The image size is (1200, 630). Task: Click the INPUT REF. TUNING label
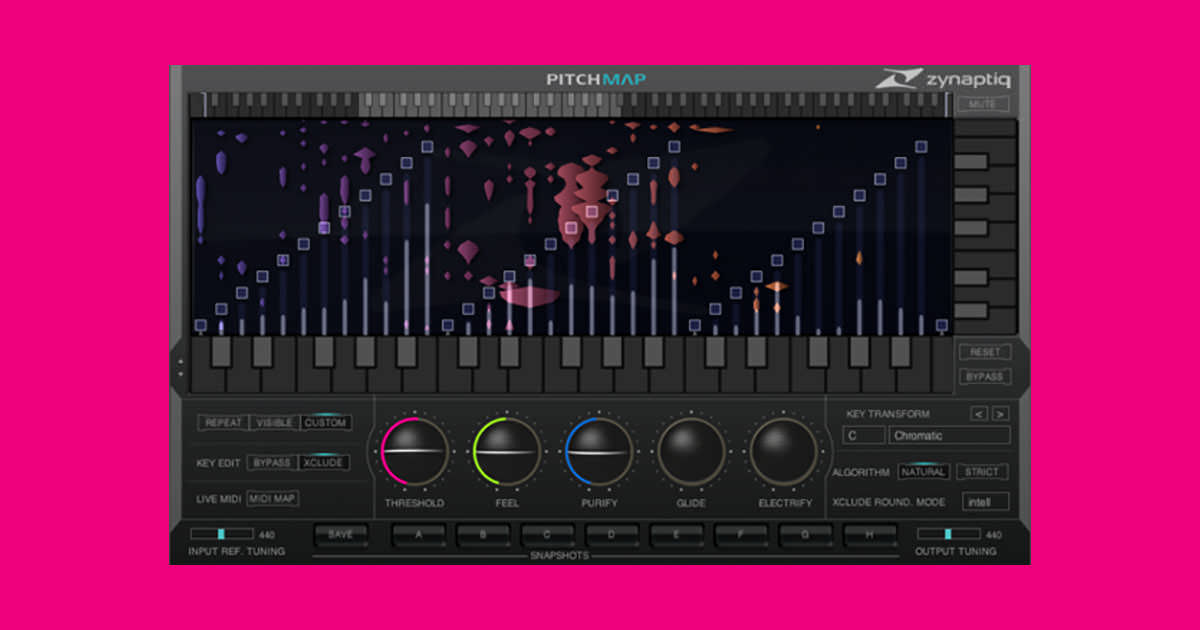[237, 552]
